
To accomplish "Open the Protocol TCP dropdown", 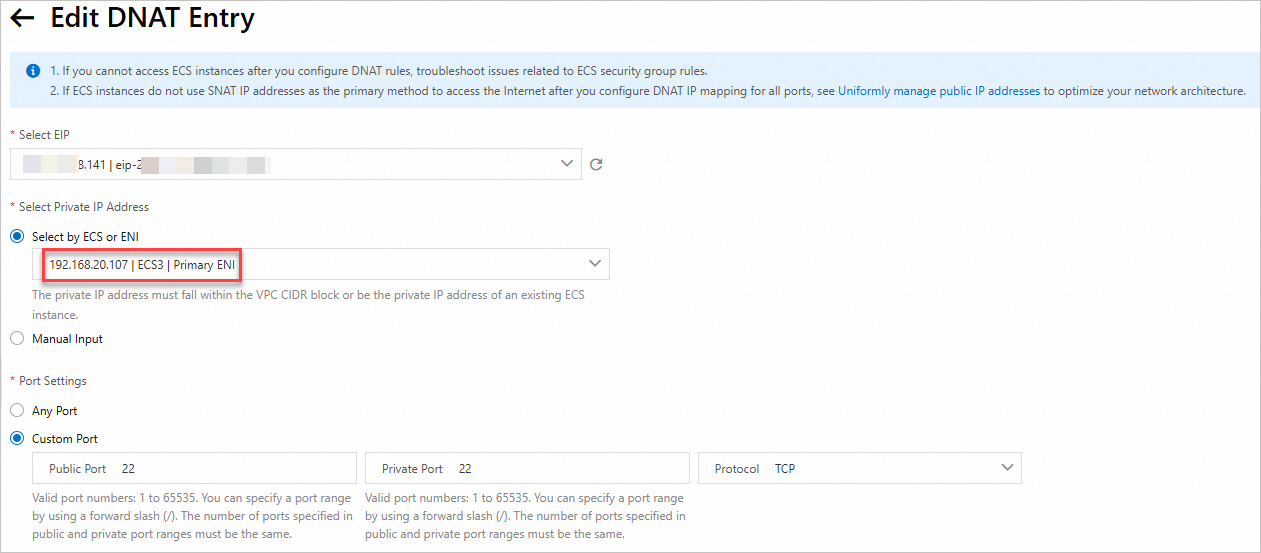I will pos(860,468).
